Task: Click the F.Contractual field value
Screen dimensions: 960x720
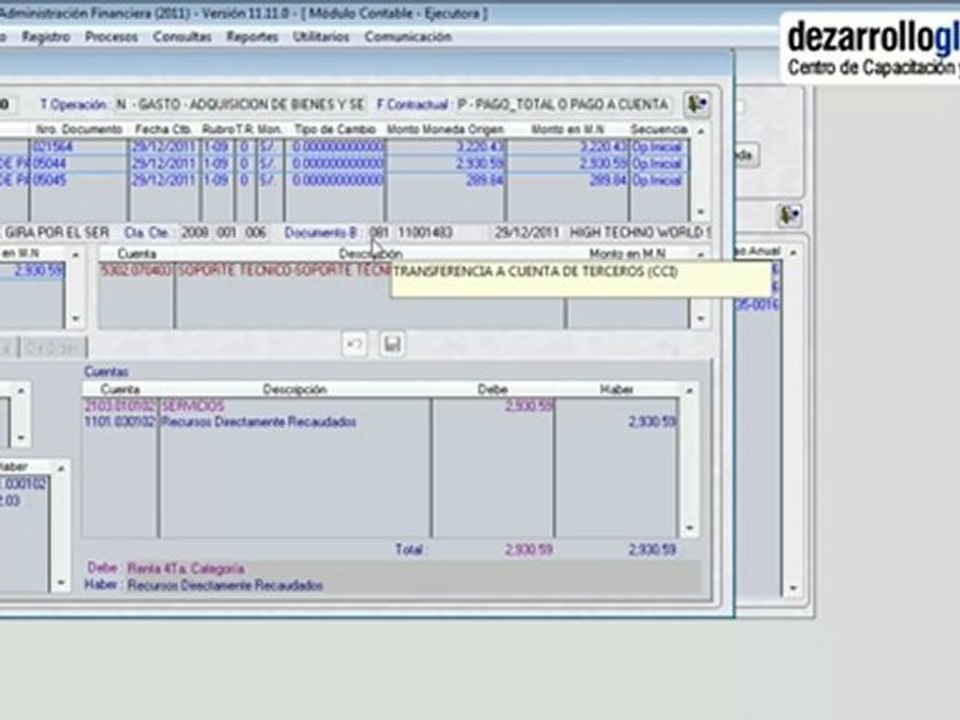Action: (x=563, y=105)
